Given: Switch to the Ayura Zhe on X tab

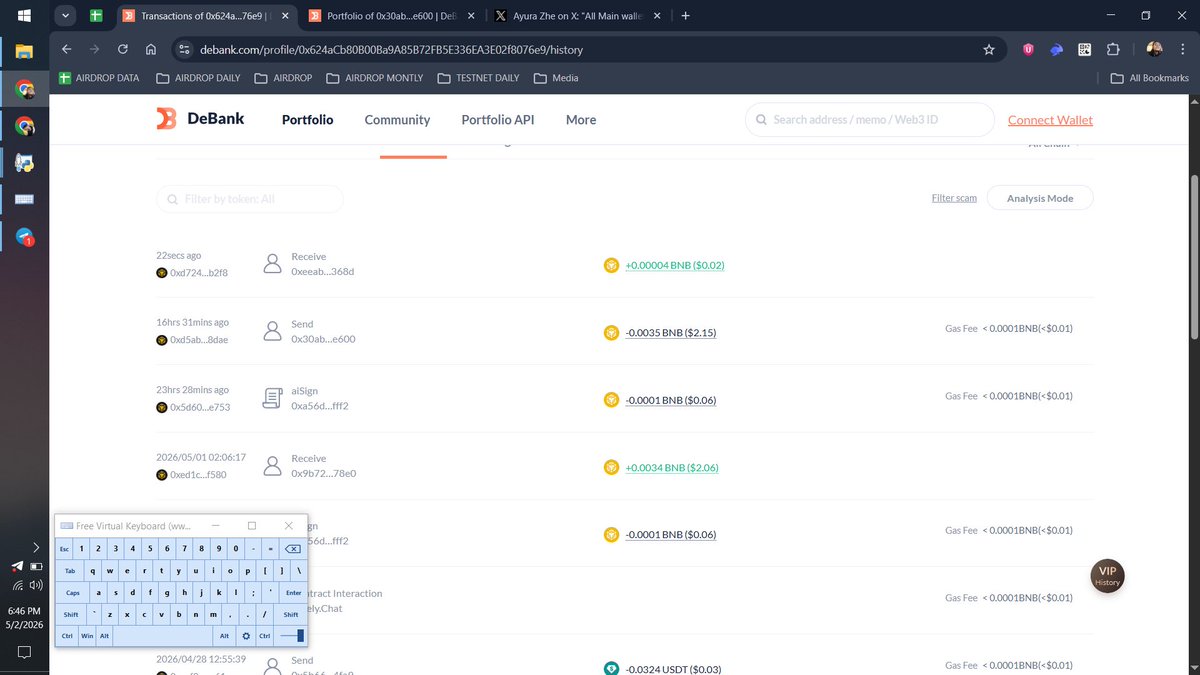Looking at the screenshot, I should click(x=579, y=16).
